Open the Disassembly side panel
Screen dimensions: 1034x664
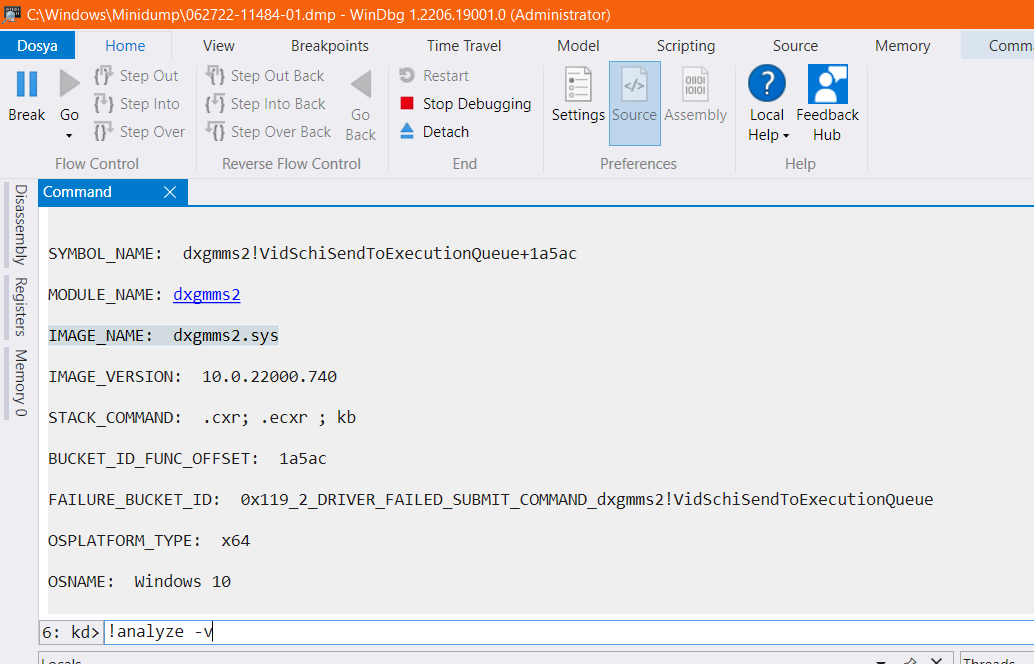(x=20, y=224)
